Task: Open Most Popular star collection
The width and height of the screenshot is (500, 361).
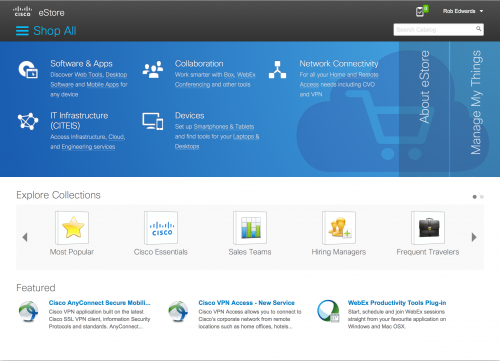Action: (x=72, y=228)
